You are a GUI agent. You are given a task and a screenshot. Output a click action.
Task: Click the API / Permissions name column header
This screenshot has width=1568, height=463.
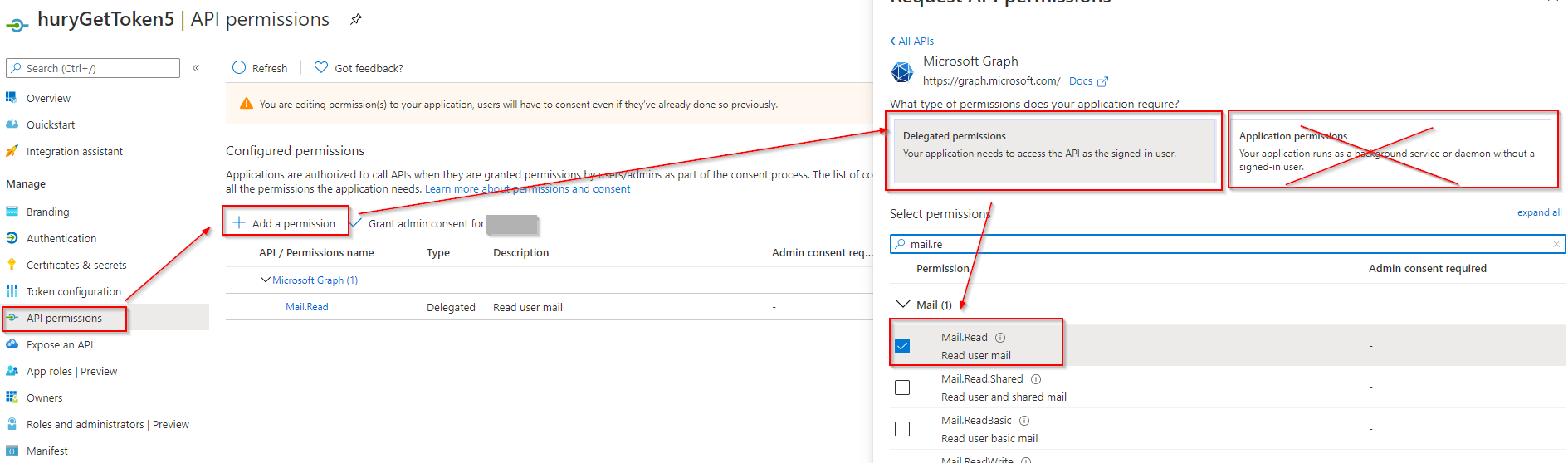pos(316,253)
